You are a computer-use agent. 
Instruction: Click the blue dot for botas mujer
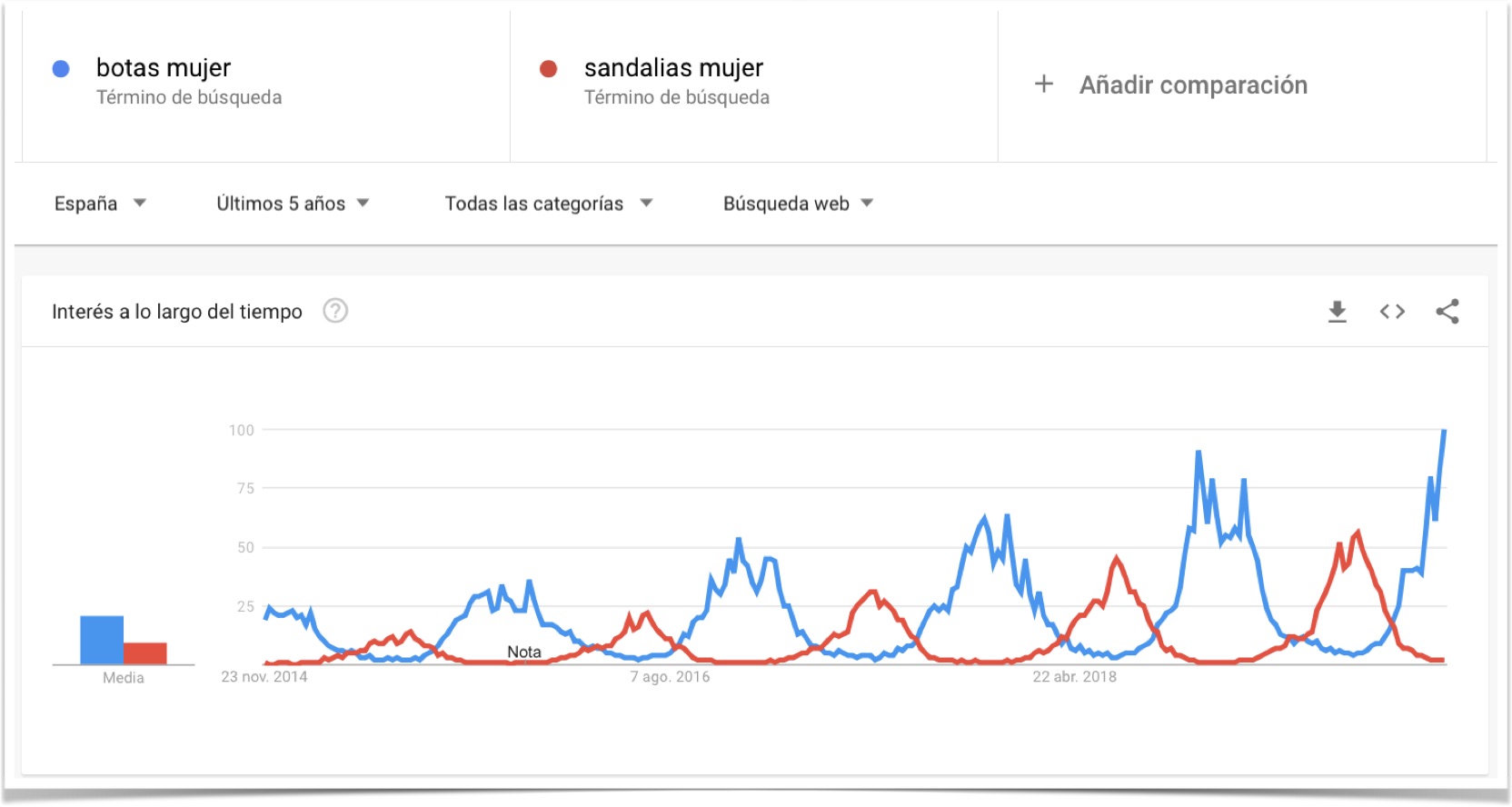(x=60, y=66)
